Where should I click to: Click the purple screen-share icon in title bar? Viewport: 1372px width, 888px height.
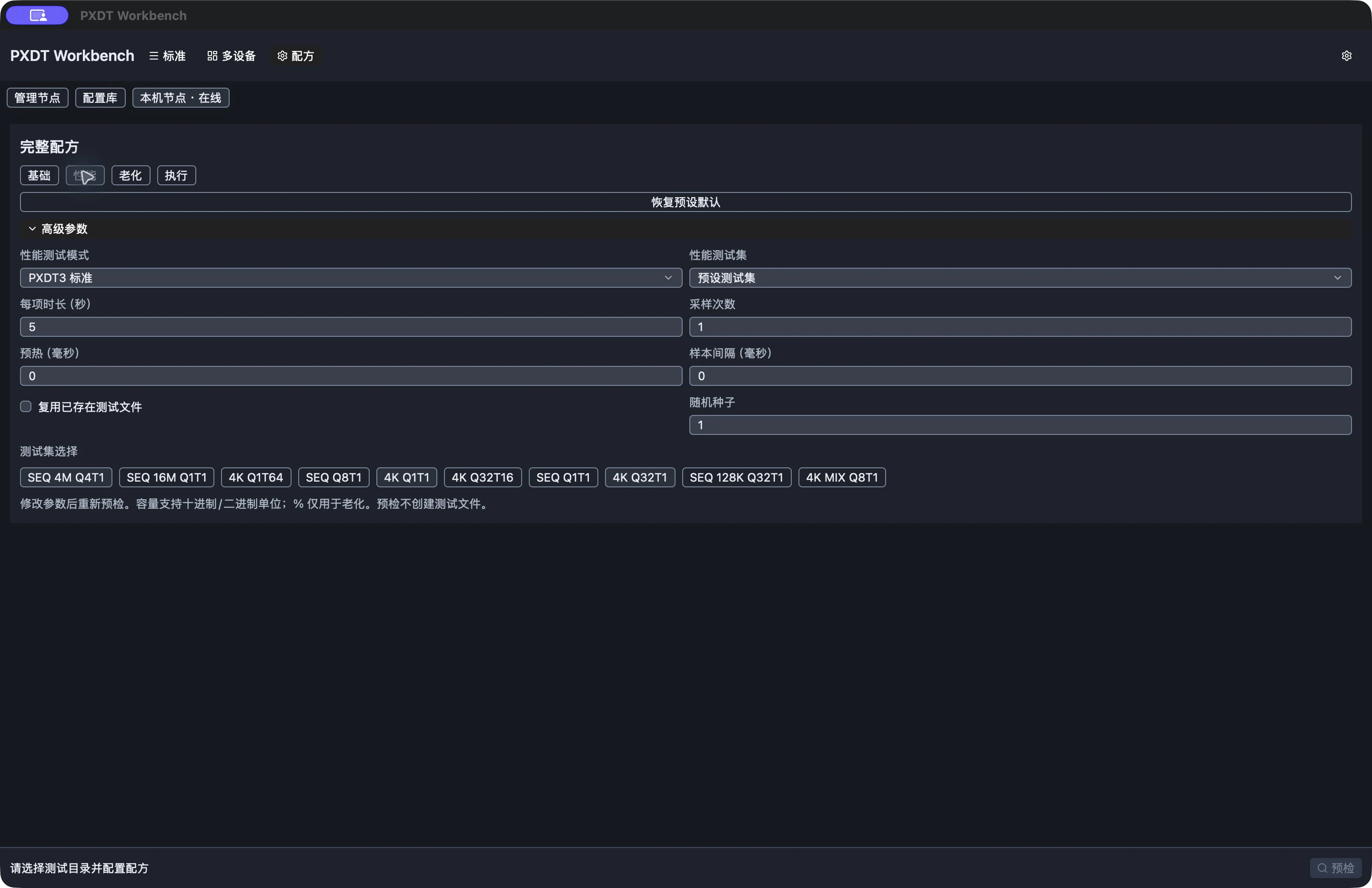(x=38, y=16)
